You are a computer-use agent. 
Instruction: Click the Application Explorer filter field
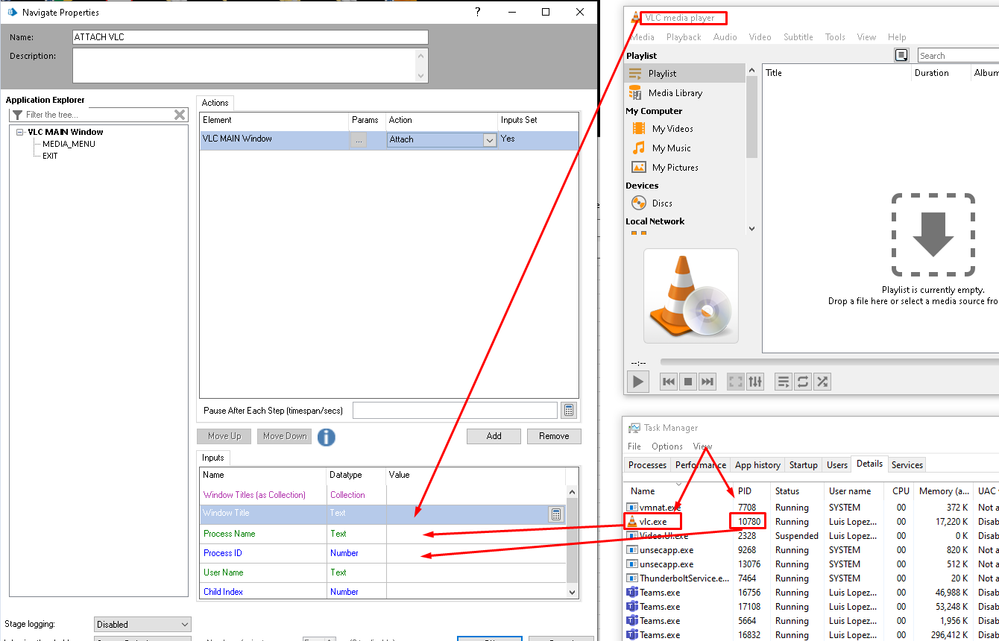[x=99, y=115]
